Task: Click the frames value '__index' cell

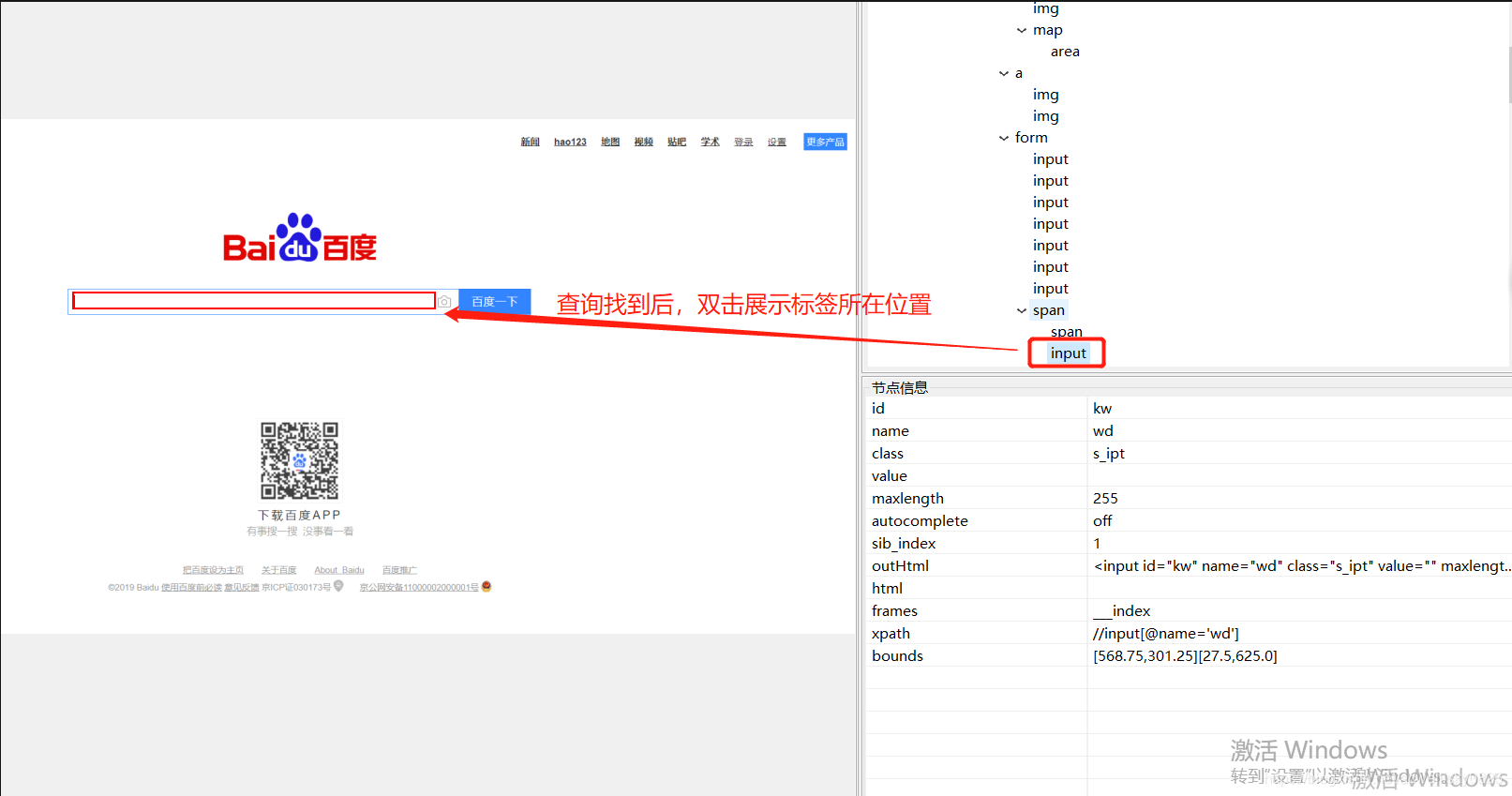Action: pos(1299,611)
